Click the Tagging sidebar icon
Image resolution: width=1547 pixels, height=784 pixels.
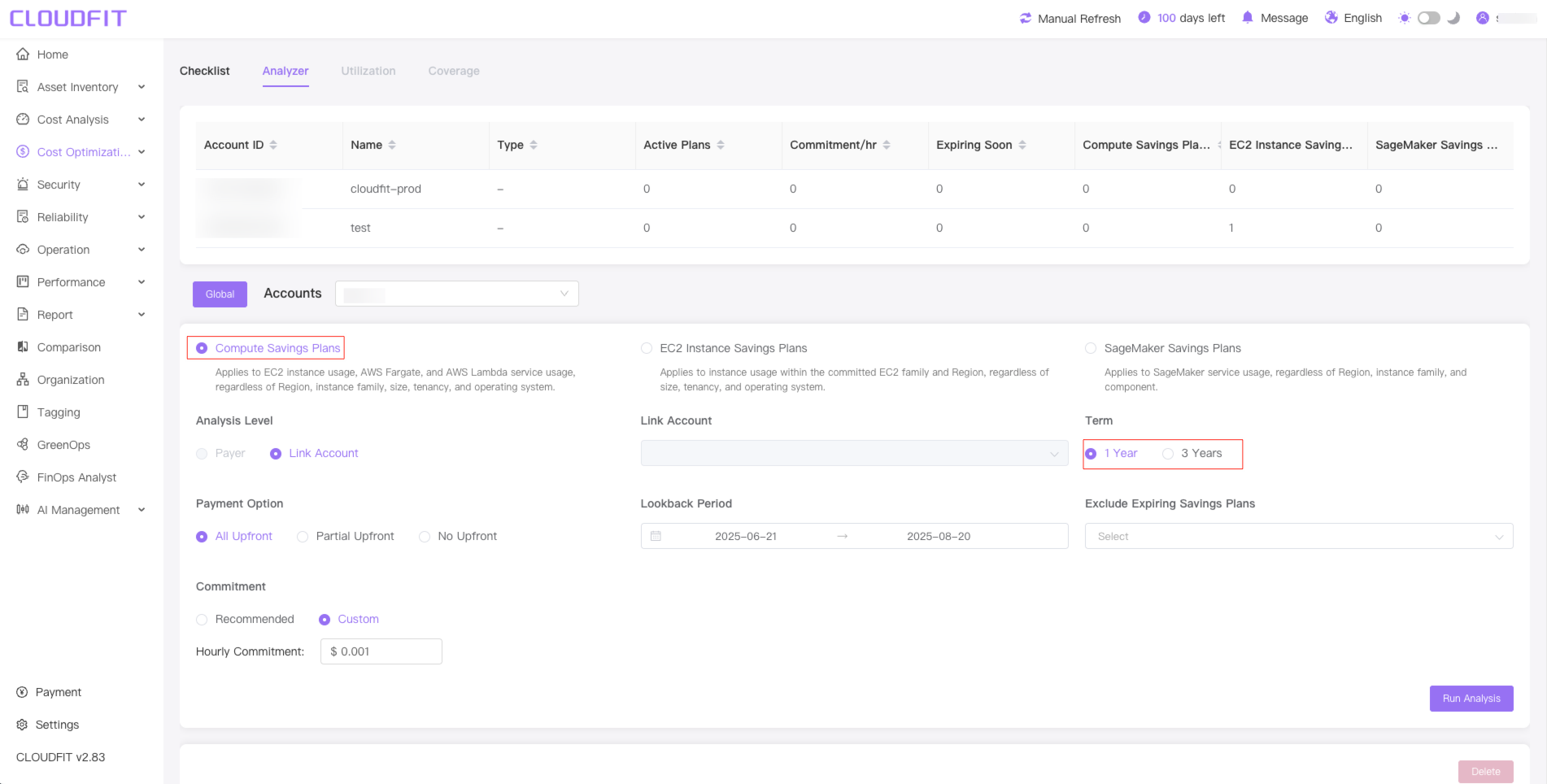tap(23, 412)
